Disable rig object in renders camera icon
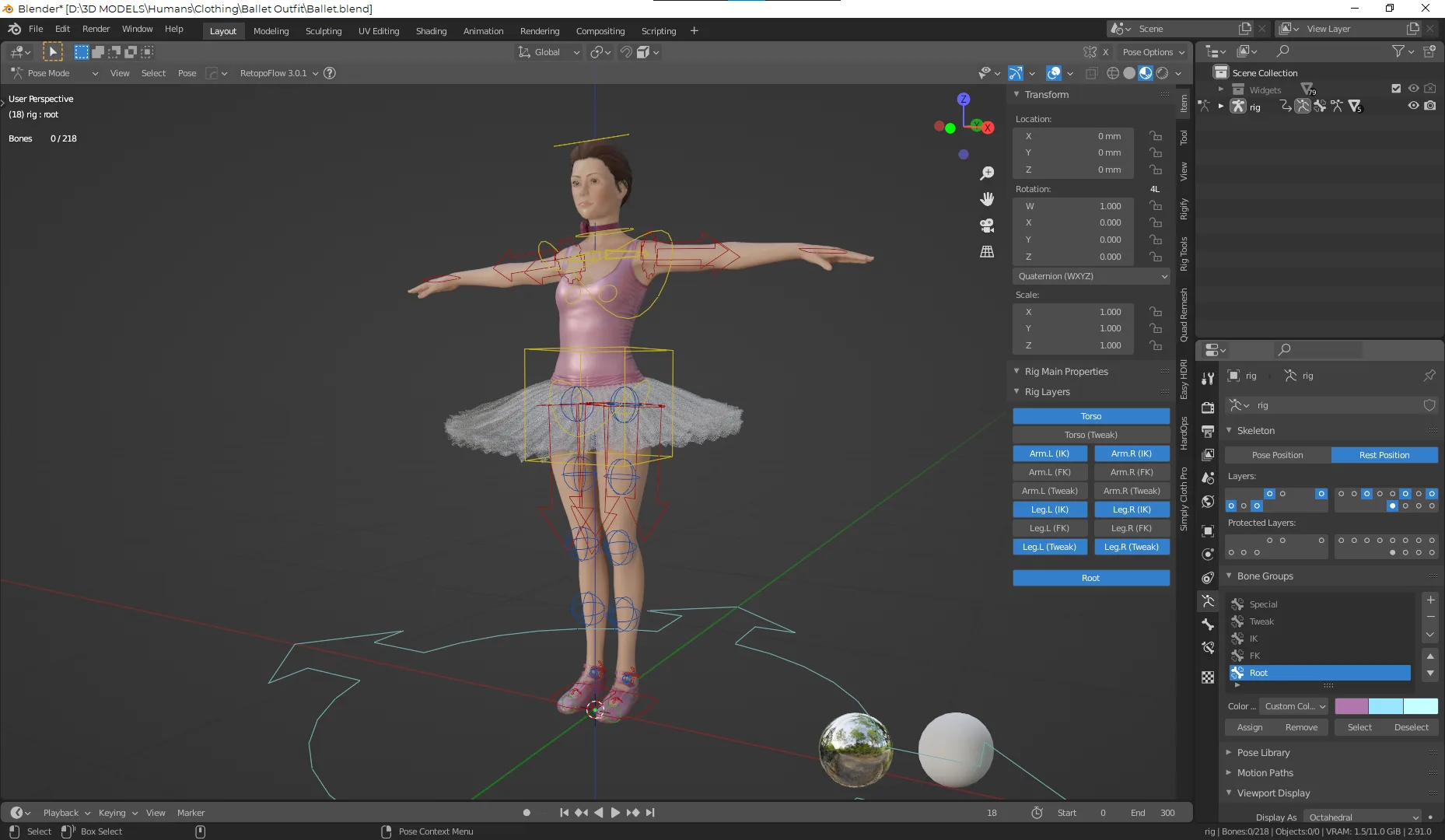The width and height of the screenshot is (1445, 840). [x=1430, y=106]
